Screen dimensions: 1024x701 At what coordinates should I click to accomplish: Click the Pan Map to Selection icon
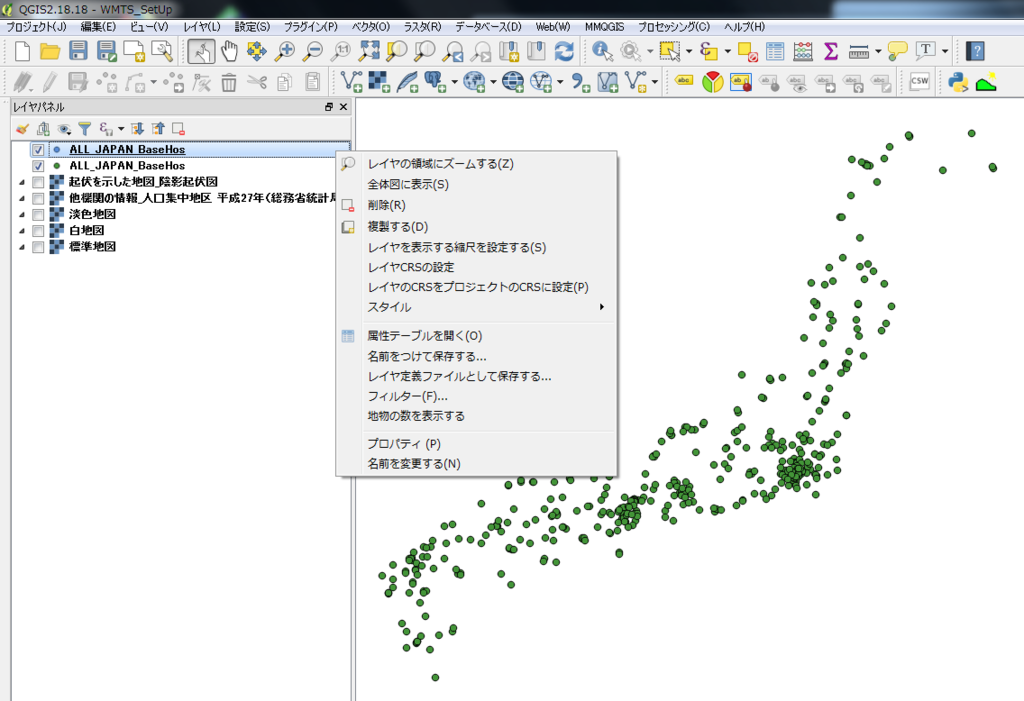[x=257, y=51]
